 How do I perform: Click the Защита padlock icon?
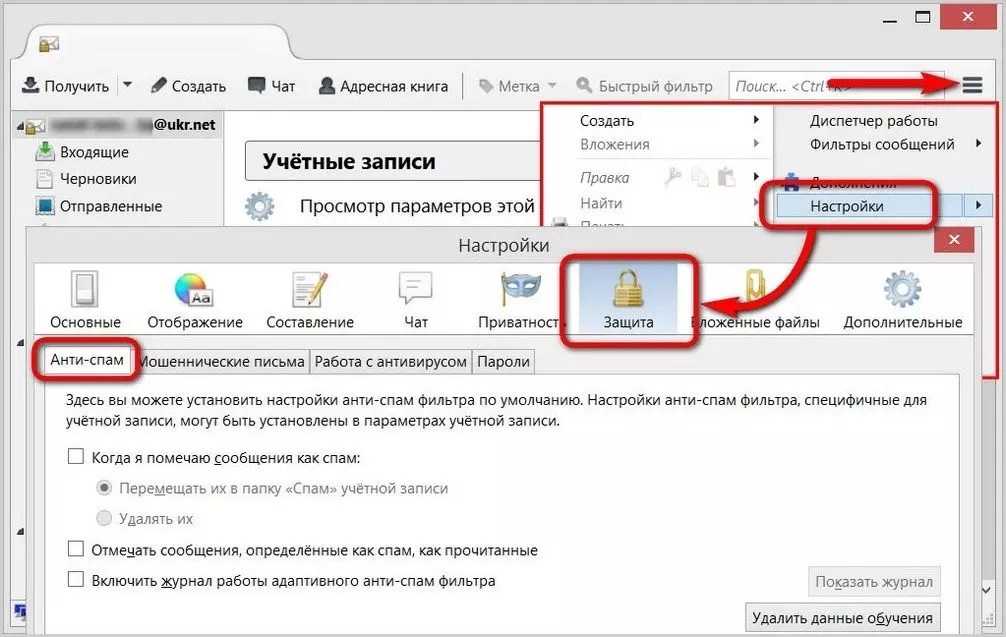point(628,290)
